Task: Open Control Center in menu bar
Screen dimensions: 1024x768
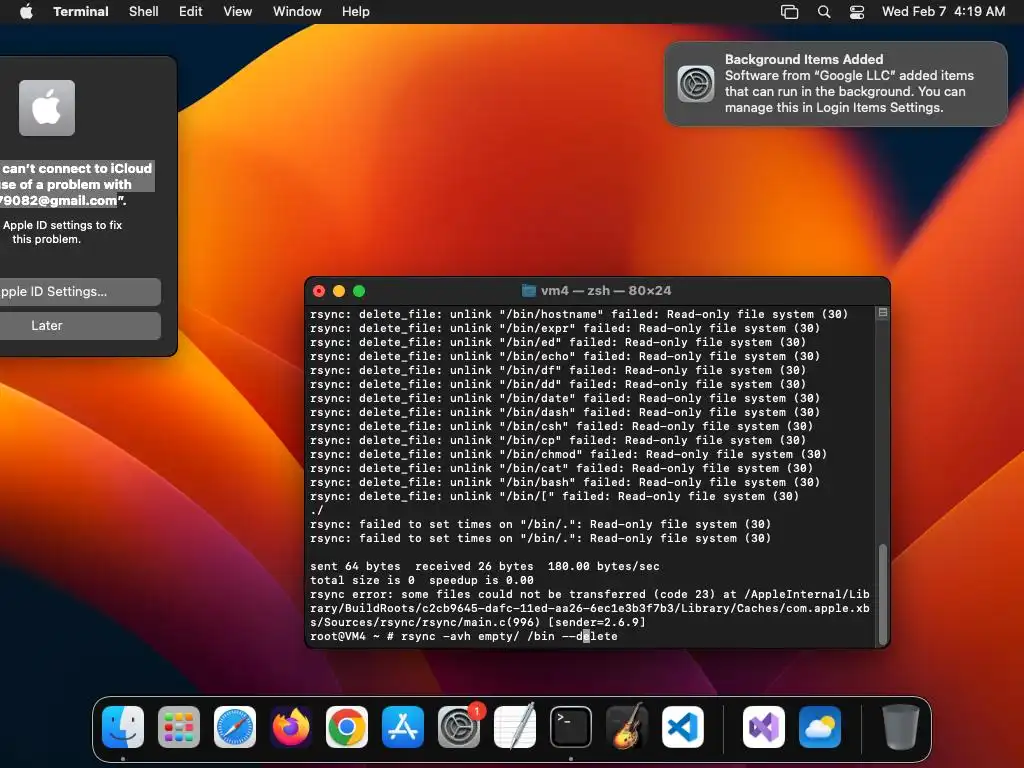Action: click(857, 11)
